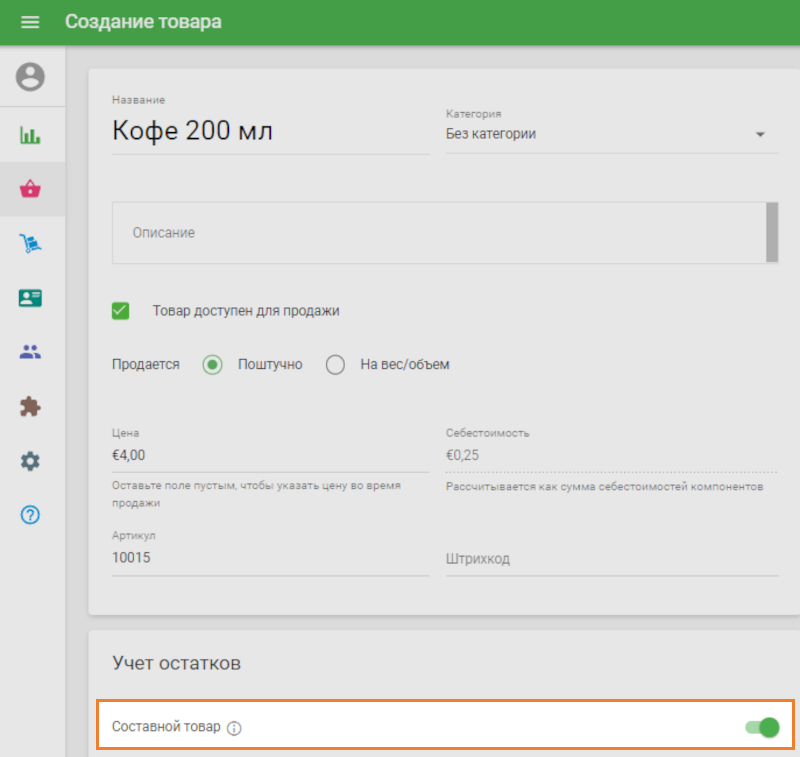
Task: Select the На вес/объем radio option
Action: point(336,365)
